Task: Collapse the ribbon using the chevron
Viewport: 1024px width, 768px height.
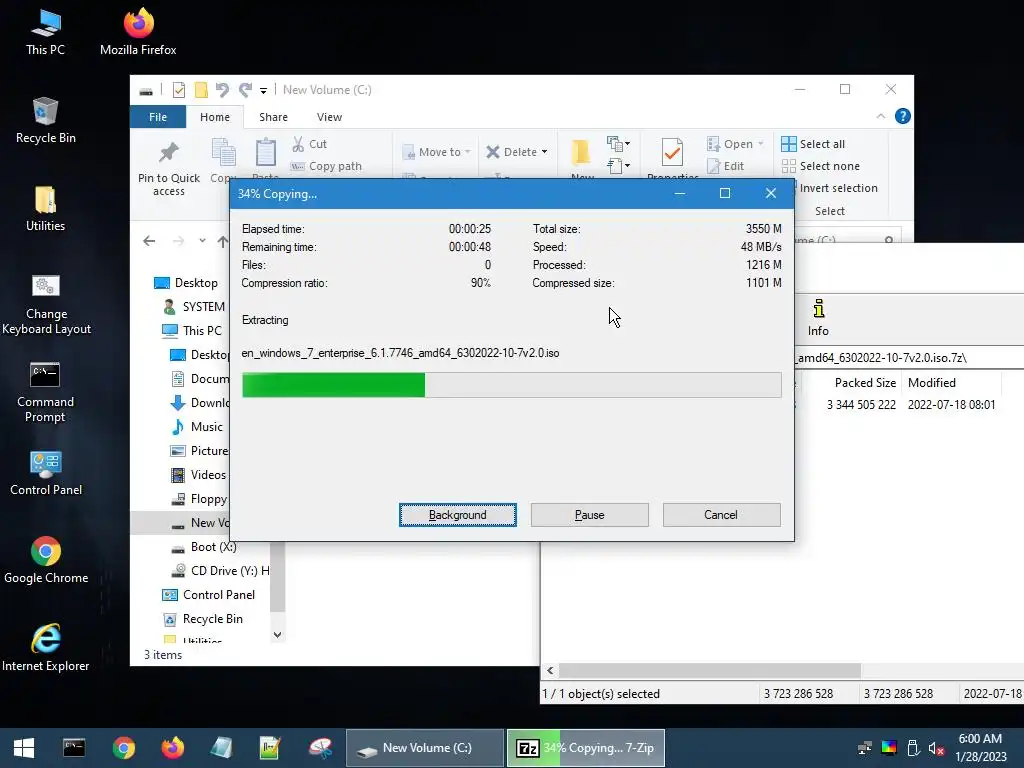Action: [x=880, y=116]
